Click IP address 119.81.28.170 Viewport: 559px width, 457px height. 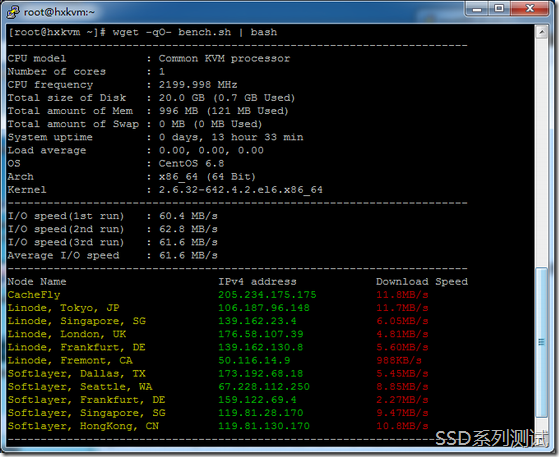[x=261, y=413]
